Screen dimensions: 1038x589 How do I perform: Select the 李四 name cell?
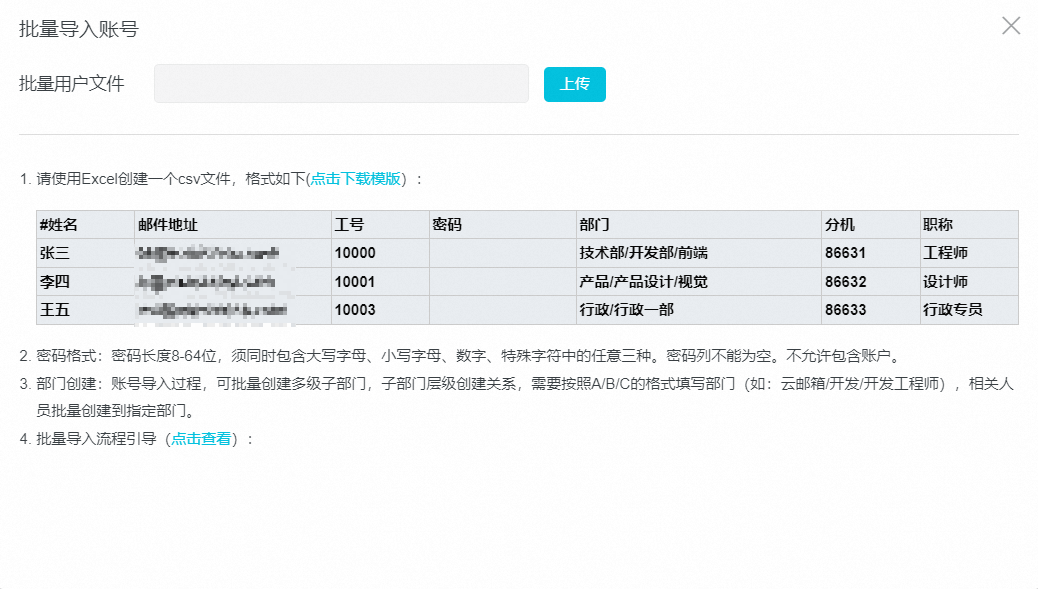[x=54, y=282]
